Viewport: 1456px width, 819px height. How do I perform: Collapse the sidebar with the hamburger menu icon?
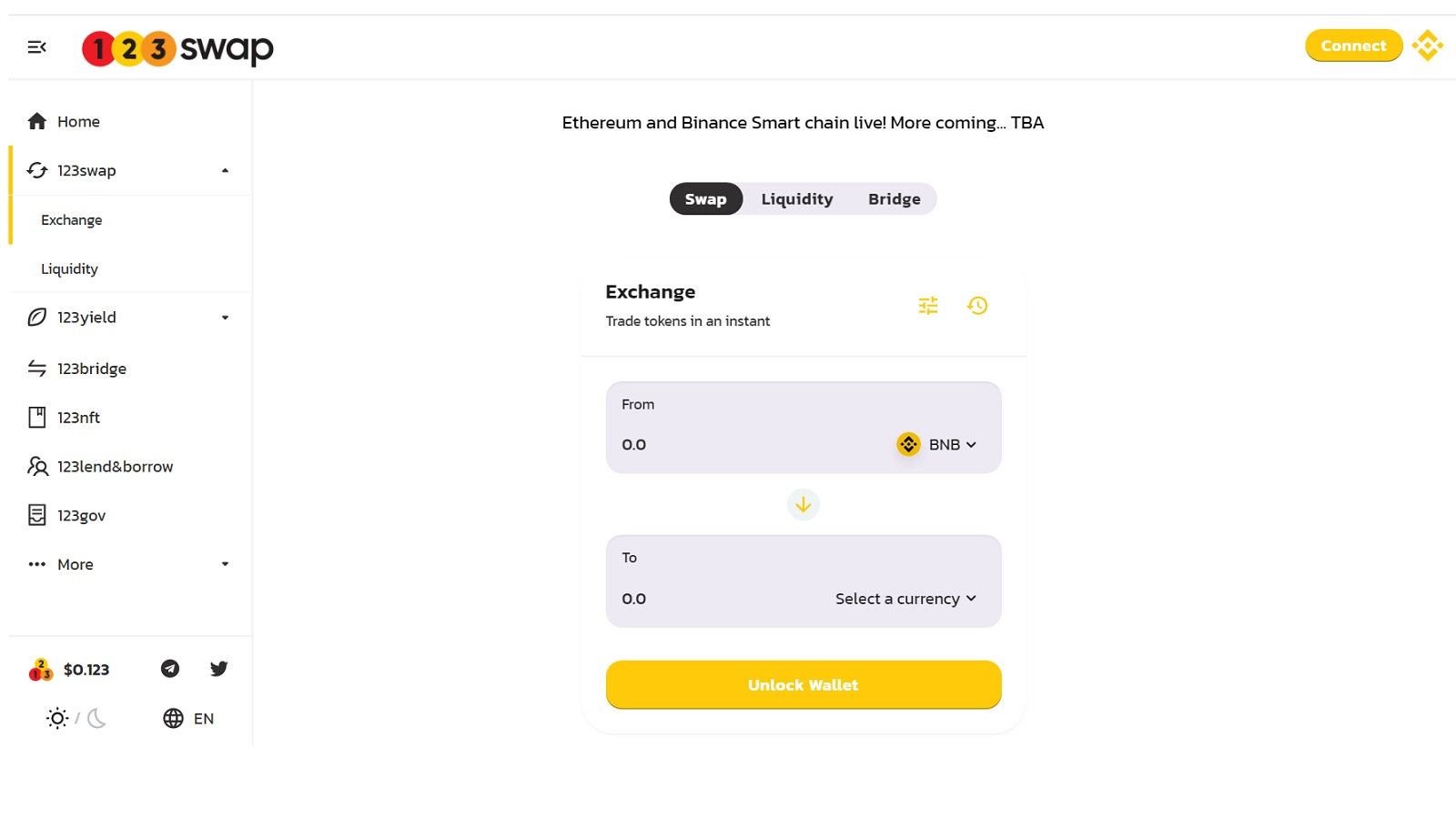click(36, 47)
